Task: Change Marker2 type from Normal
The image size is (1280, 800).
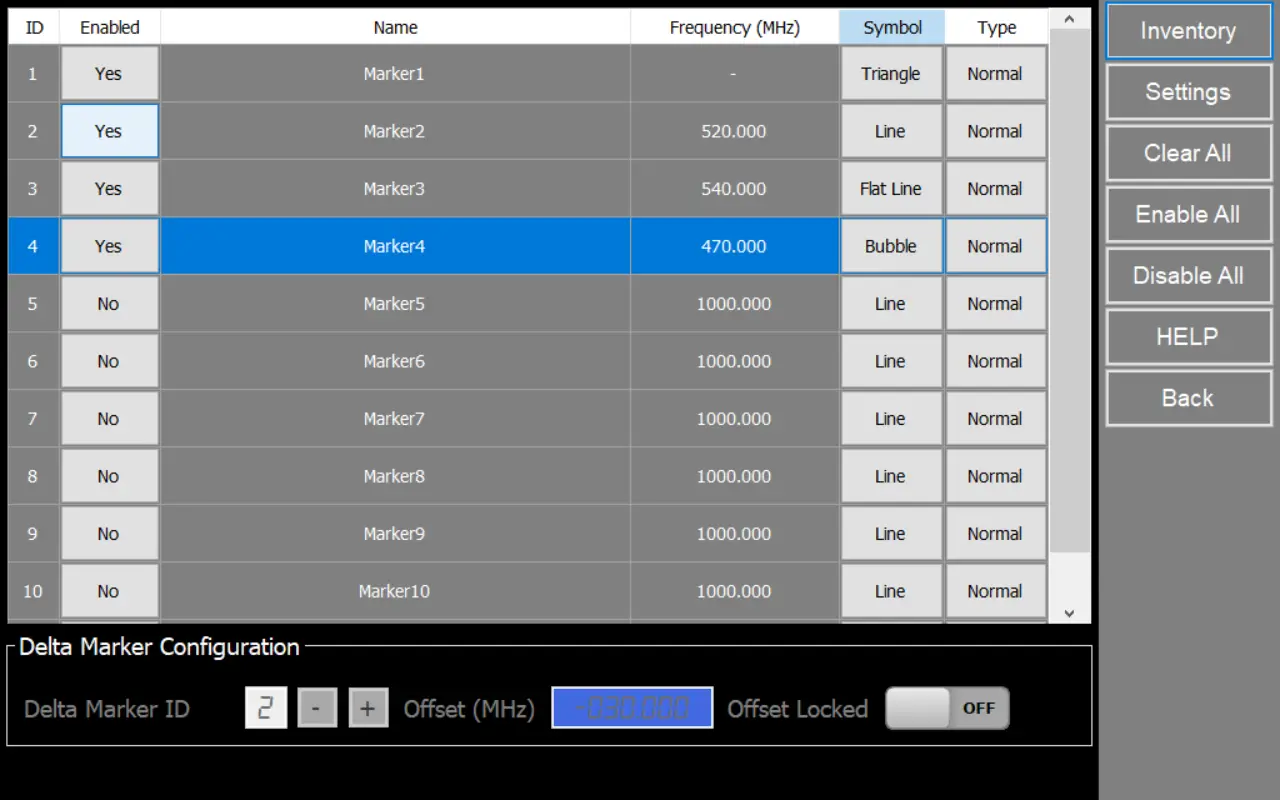Action: [x=994, y=131]
